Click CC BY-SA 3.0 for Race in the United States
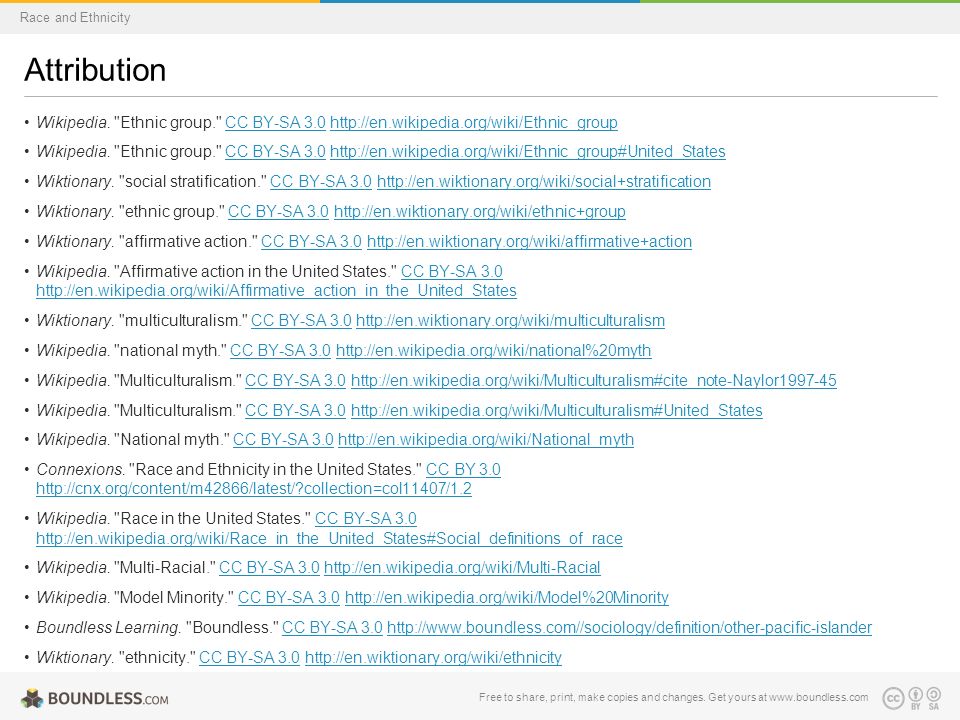 coord(366,519)
